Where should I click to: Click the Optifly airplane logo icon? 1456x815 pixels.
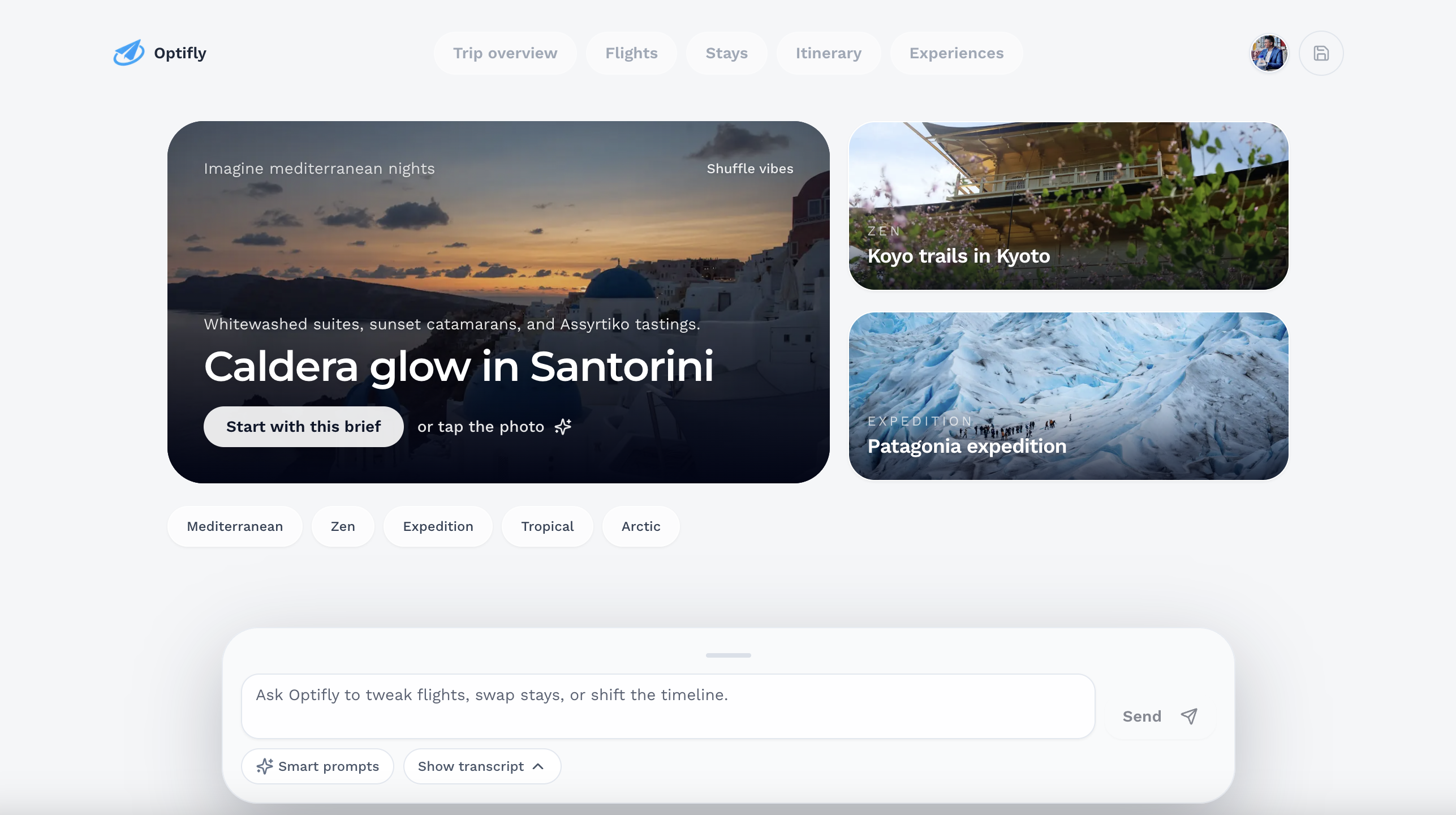(129, 53)
